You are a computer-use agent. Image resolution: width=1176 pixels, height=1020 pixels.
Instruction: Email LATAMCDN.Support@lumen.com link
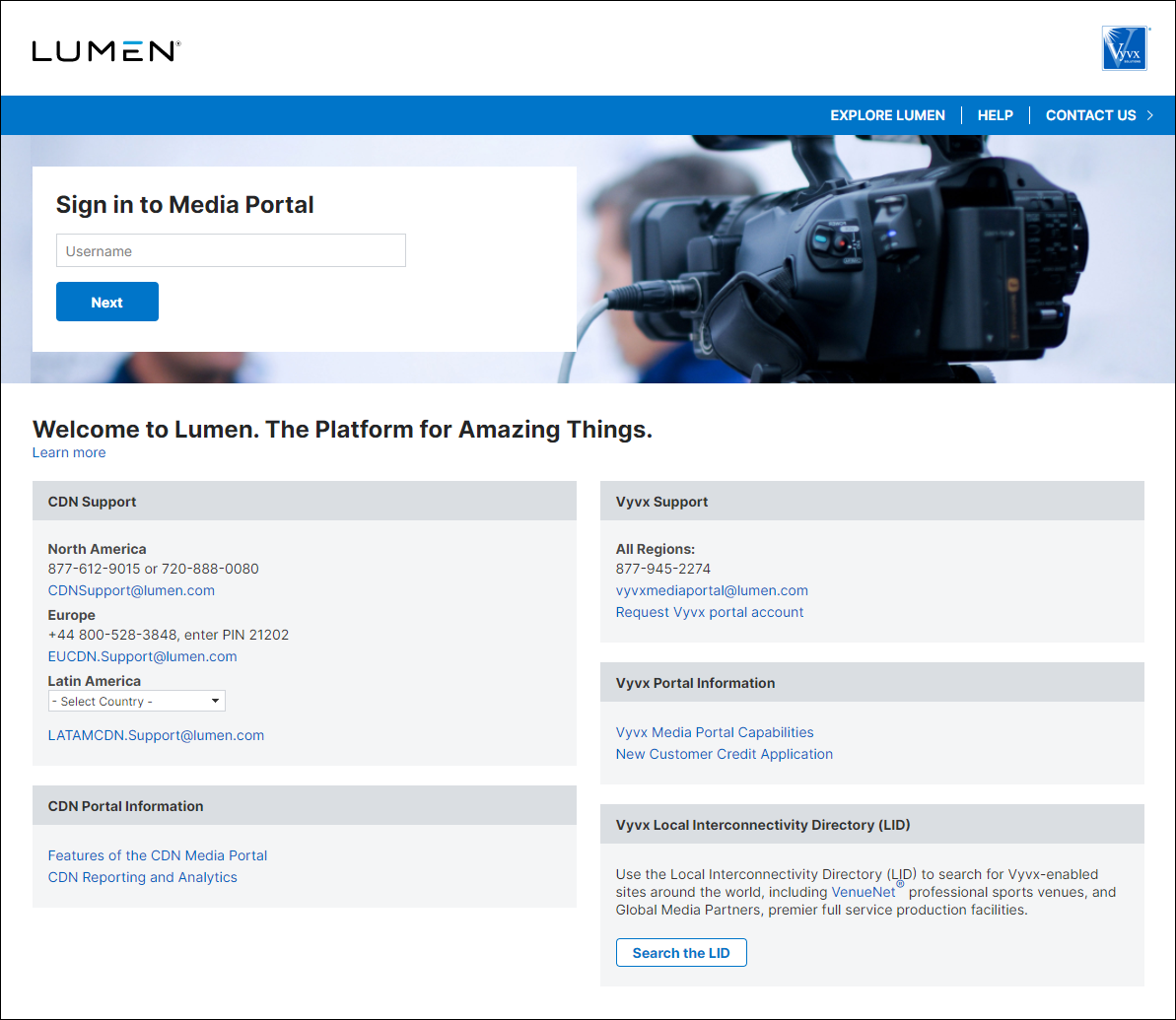click(x=156, y=735)
